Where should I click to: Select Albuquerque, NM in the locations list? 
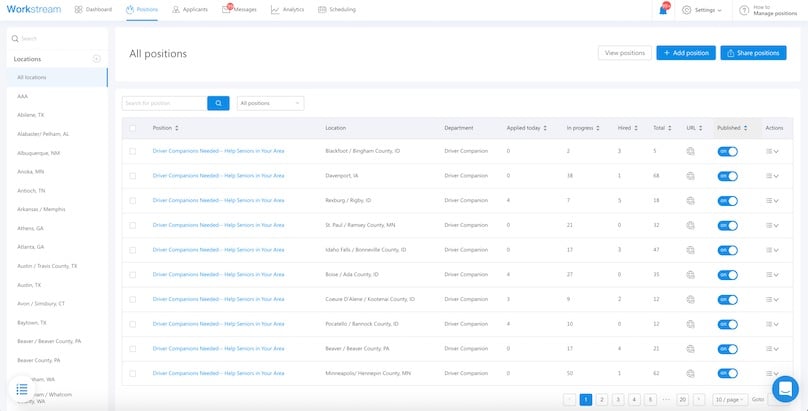(x=39, y=153)
